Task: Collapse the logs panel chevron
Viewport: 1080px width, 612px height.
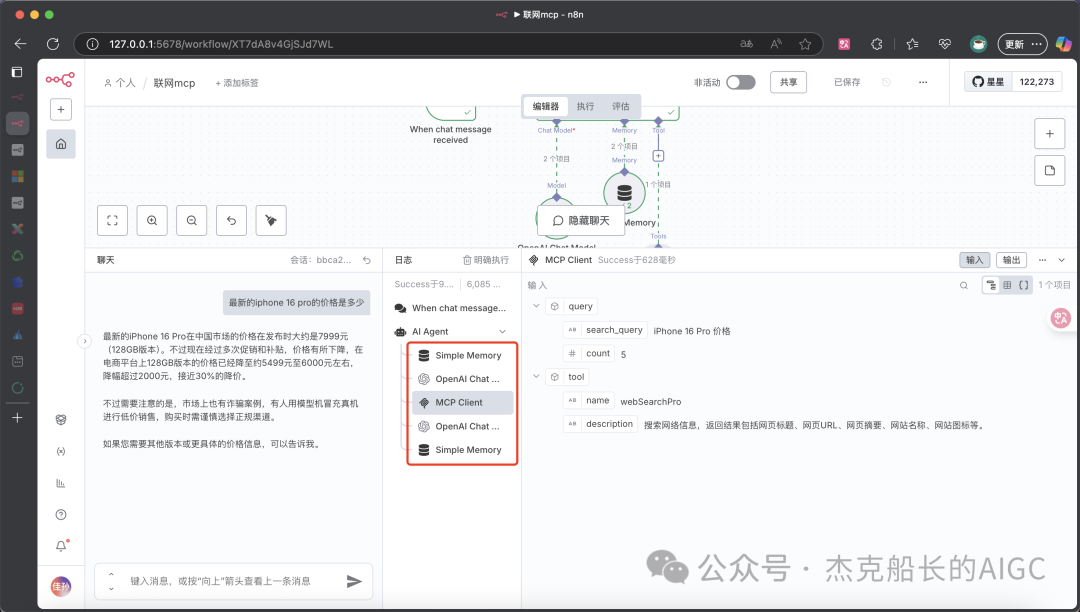Action: [1061, 260]
